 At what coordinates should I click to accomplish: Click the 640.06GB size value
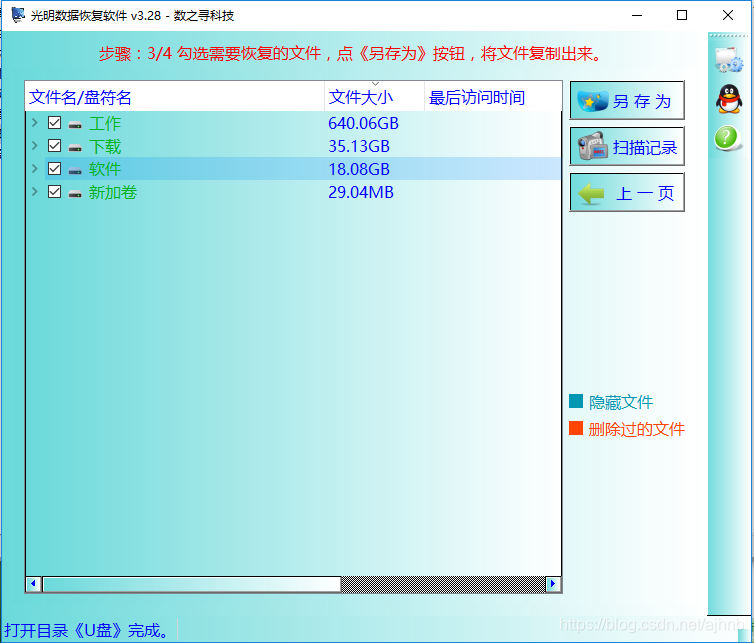(x=364, y=124)
